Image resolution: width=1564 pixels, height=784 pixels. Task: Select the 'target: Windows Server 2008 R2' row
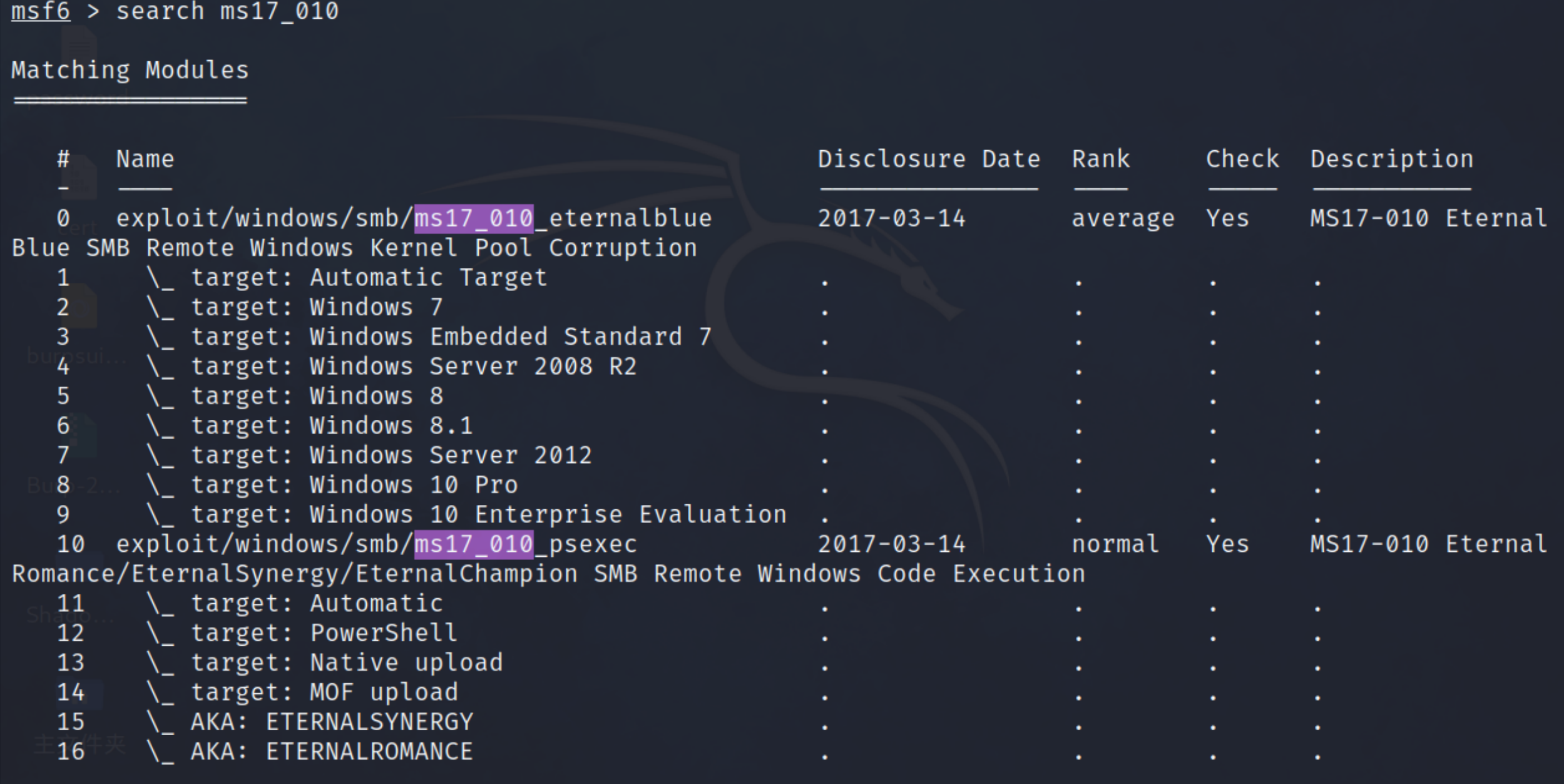(413, 367)
